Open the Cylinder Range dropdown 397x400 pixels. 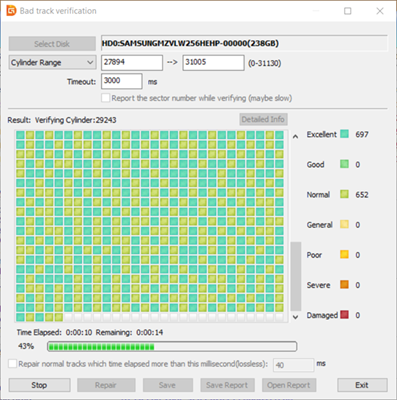52,63
